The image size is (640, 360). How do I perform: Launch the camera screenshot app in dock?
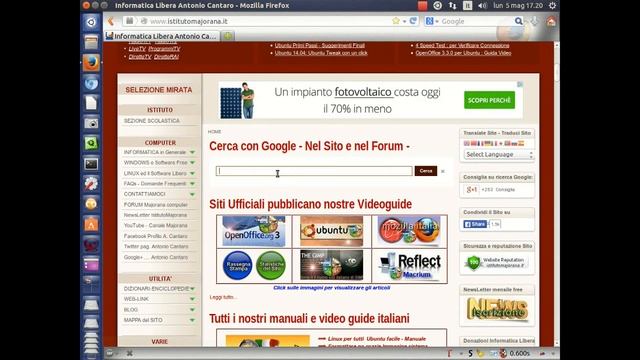tap(91, 123)
